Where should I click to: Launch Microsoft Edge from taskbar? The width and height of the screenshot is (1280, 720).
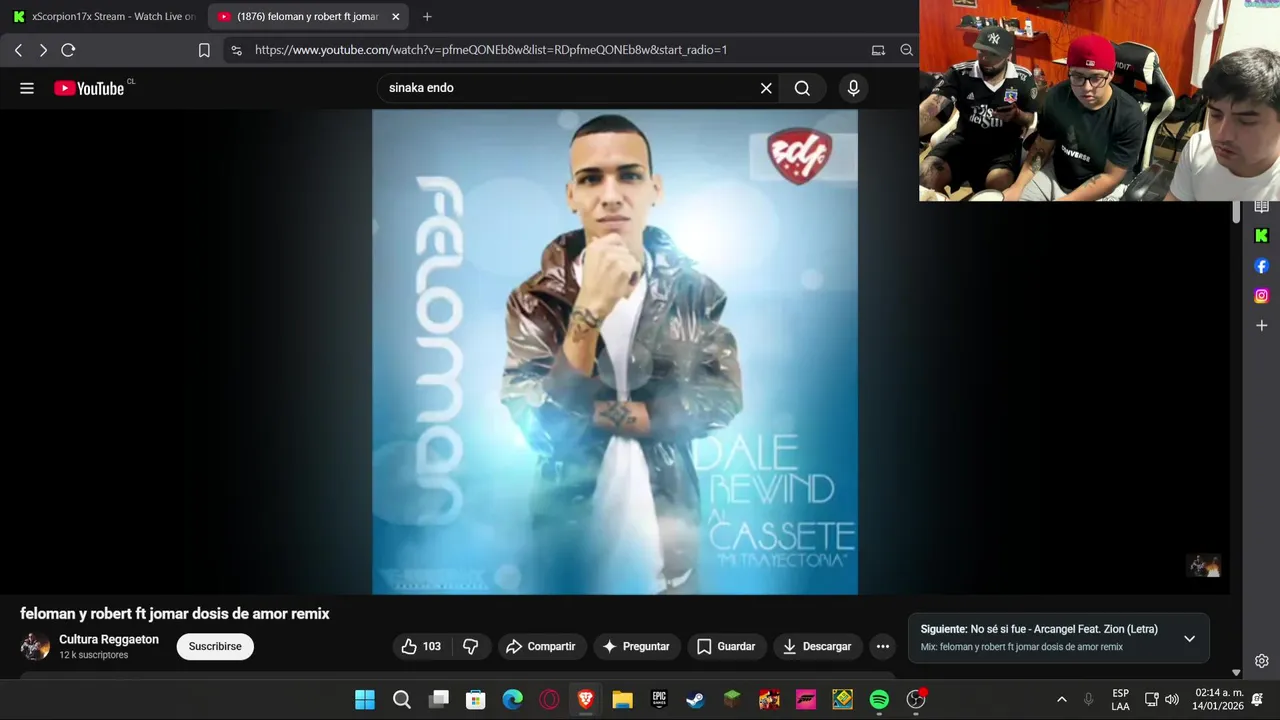pos(512,700)
